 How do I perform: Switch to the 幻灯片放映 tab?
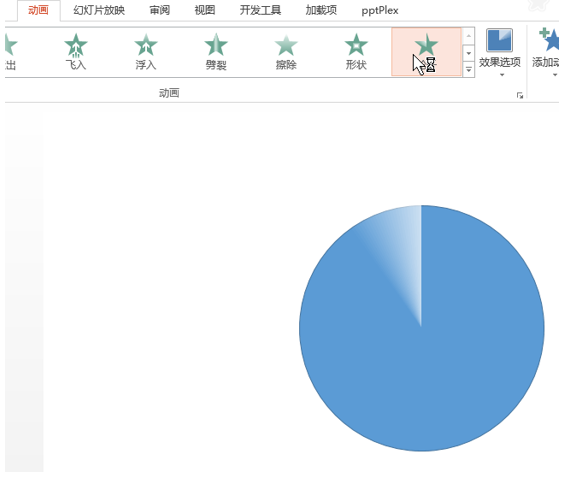(x=99, y=10)
